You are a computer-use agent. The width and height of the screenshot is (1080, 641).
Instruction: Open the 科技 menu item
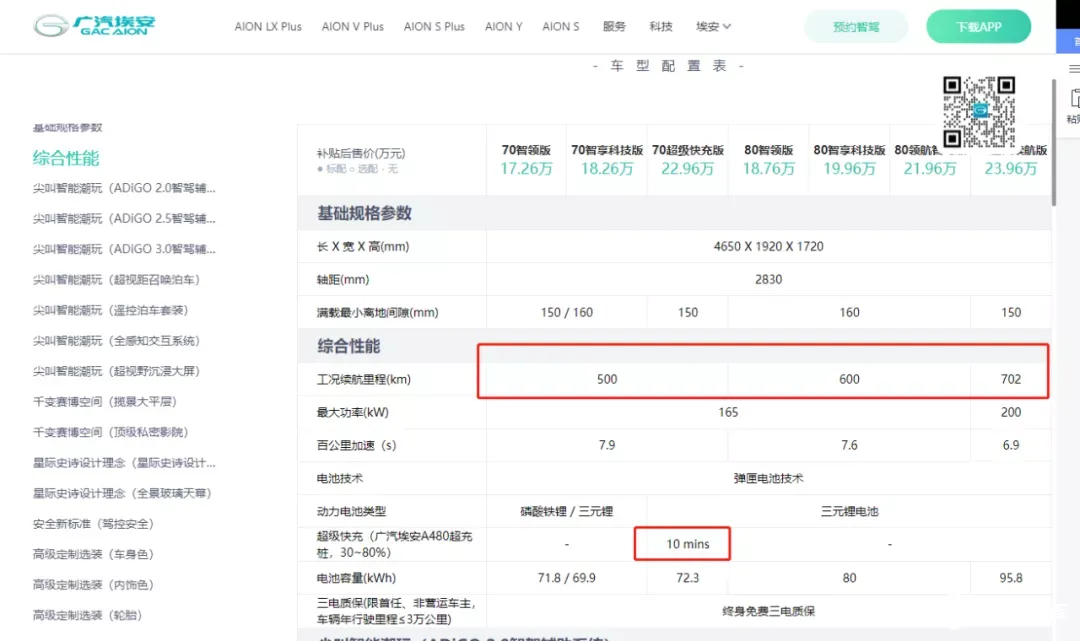point(661,27)
